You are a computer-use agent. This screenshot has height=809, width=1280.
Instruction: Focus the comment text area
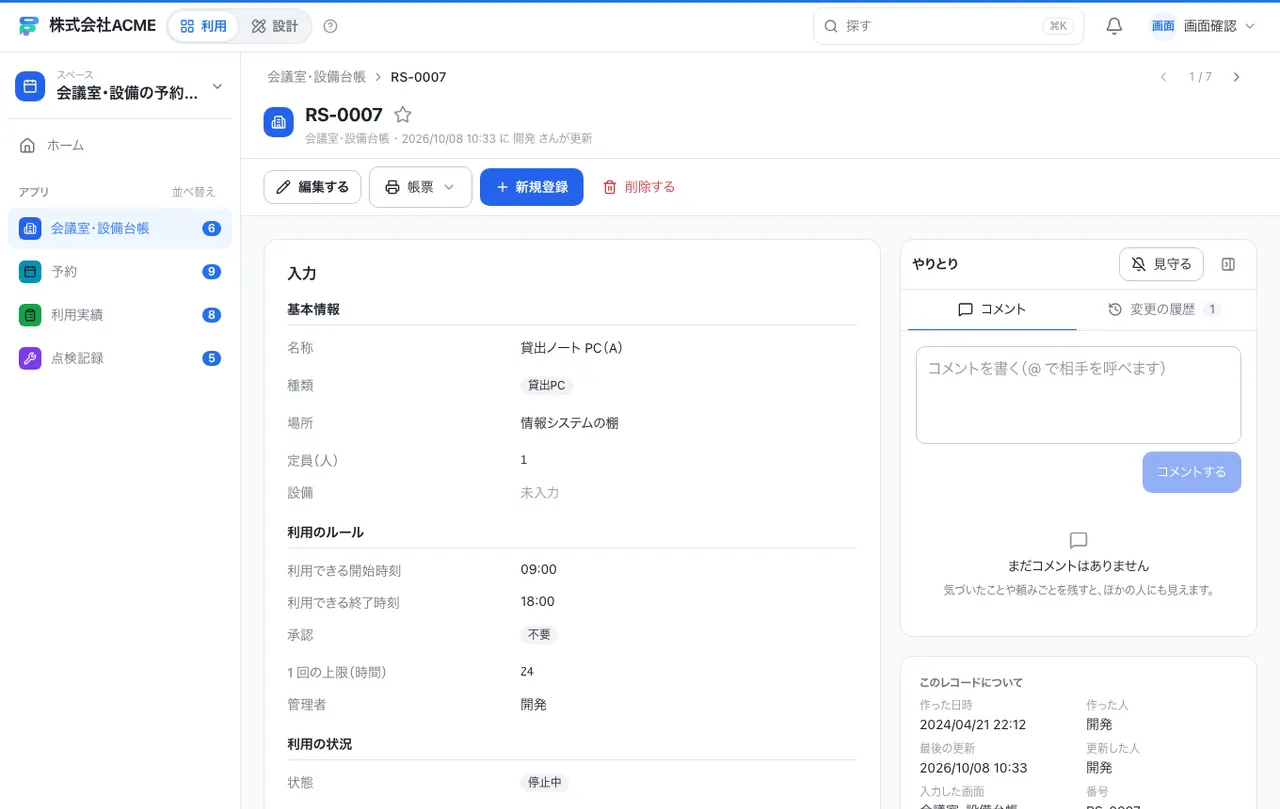point(1078,395)
